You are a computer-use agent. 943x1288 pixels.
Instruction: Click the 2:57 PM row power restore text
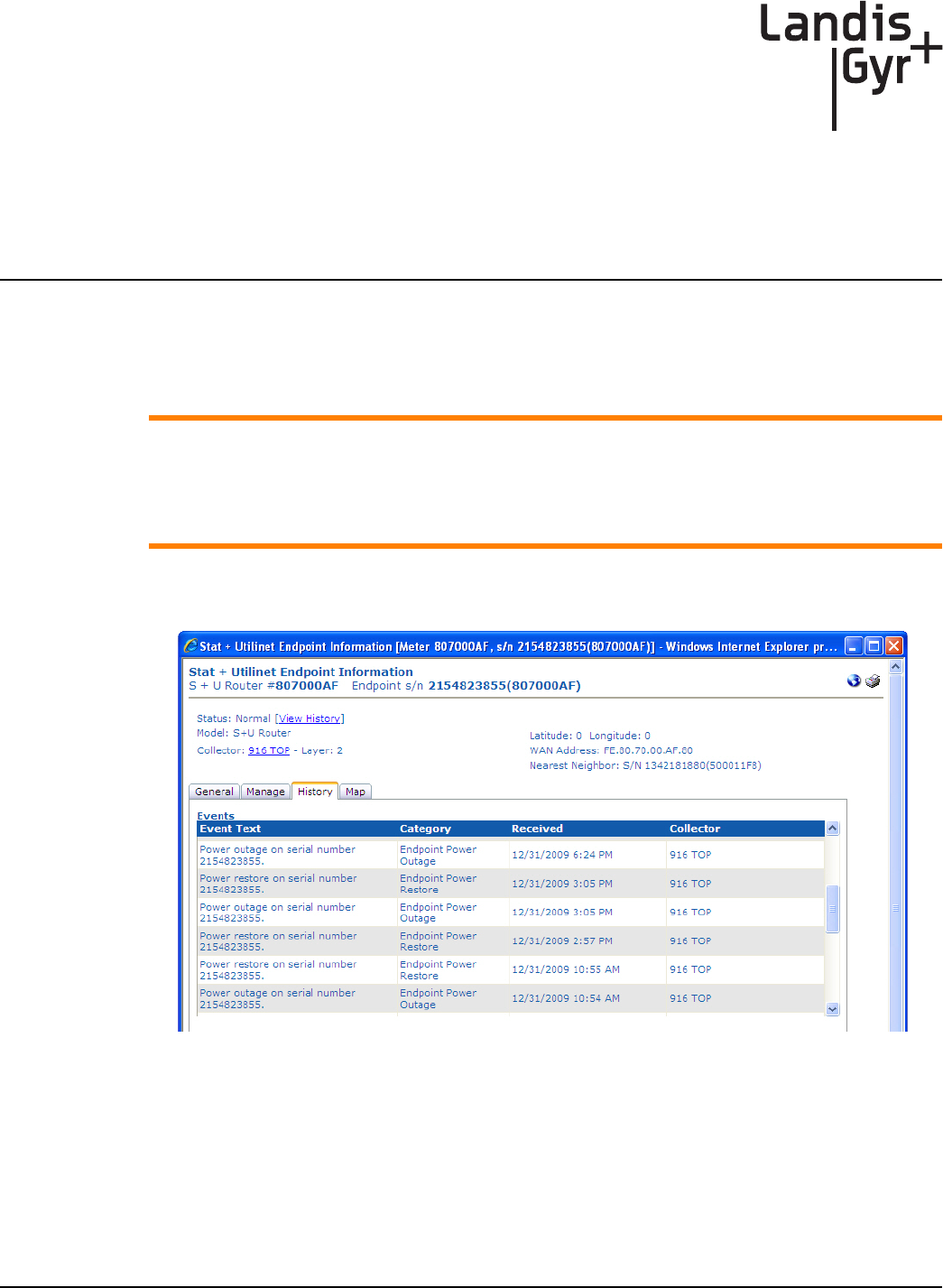pos(278,941)
